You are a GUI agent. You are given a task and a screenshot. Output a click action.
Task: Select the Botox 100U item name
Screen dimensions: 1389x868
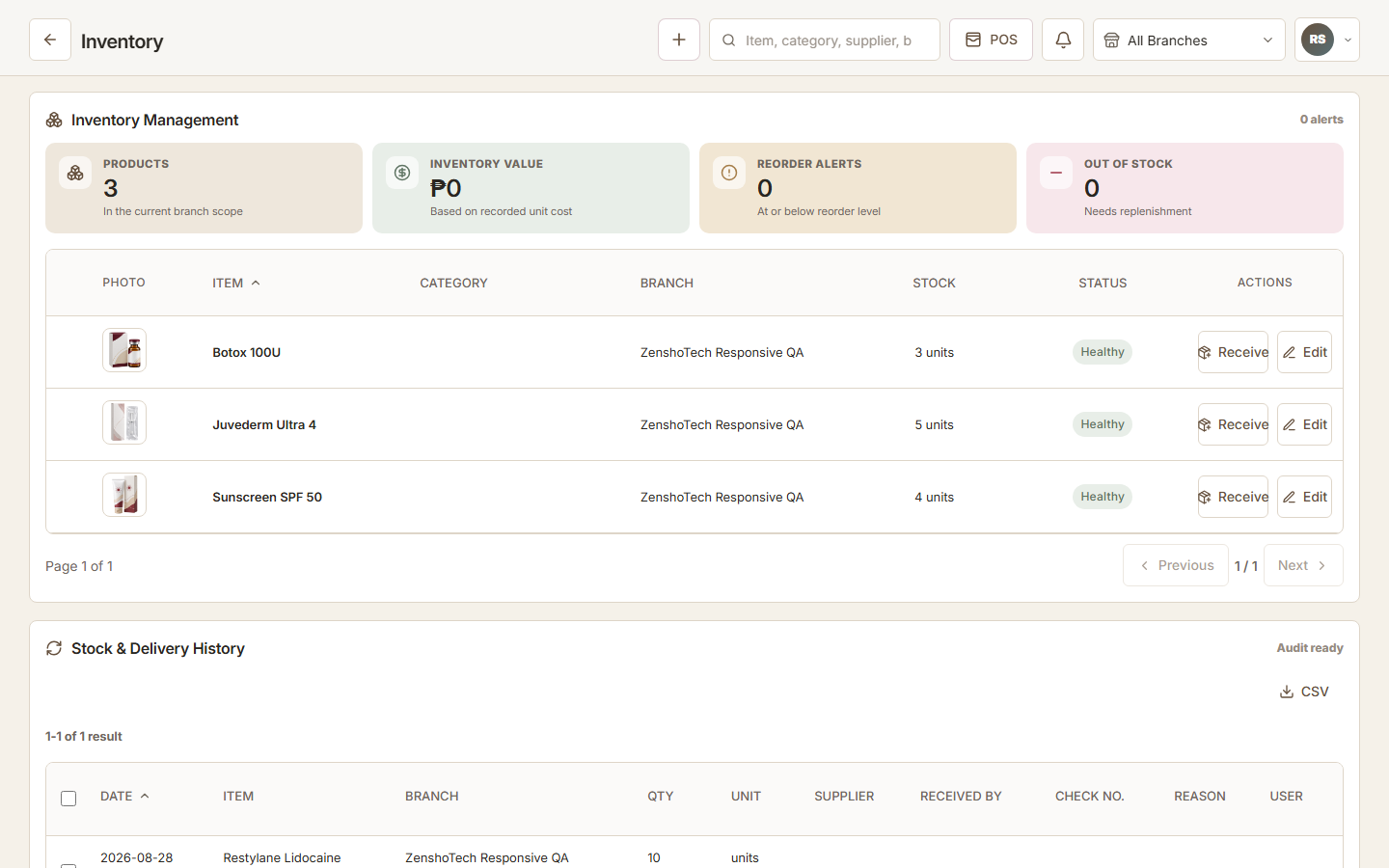[x=247, y=352]
